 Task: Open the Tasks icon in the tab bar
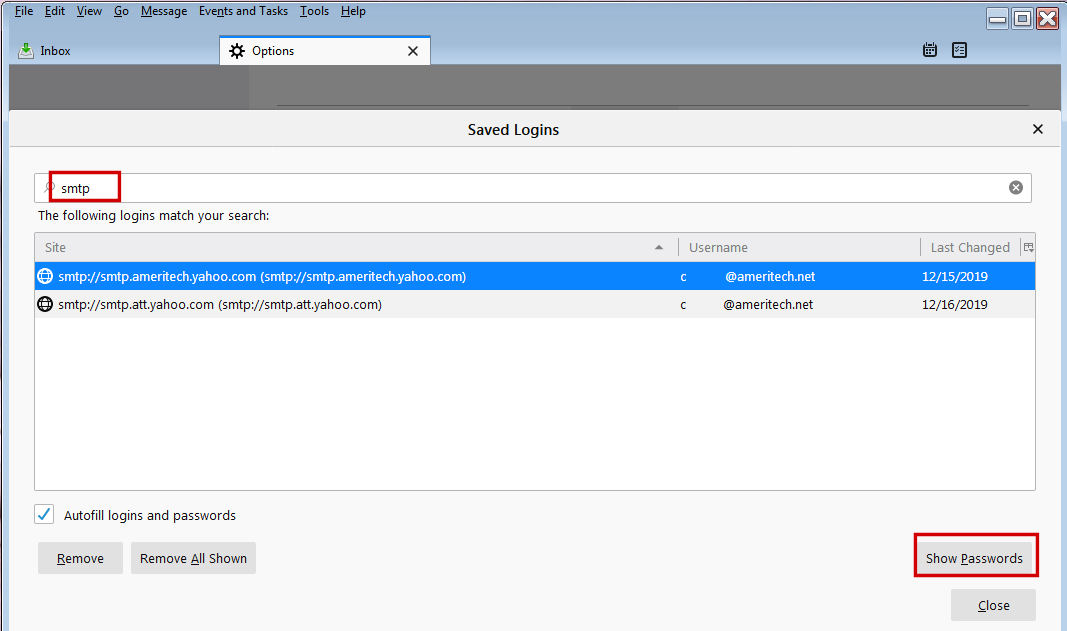click(959, 50)
